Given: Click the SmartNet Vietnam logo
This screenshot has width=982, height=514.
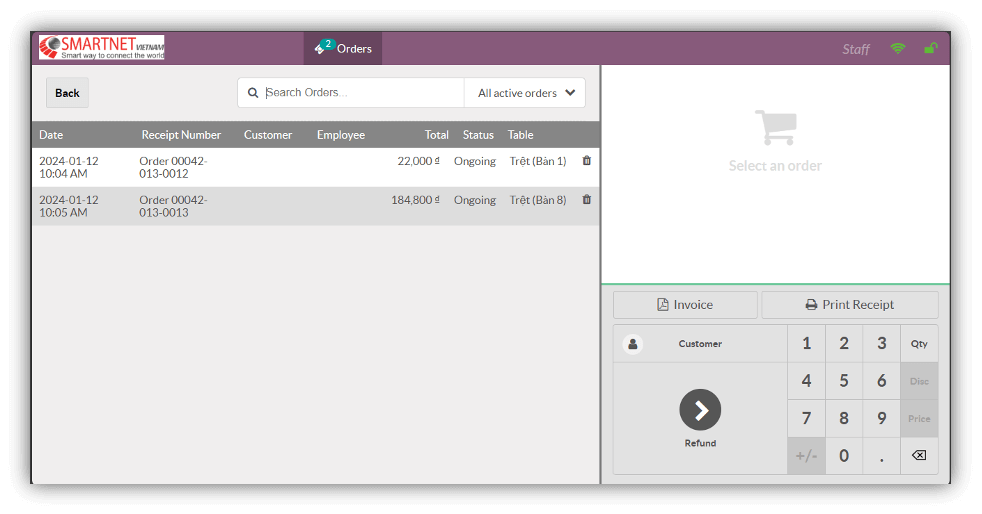Looking at the screenshot, I should click(x=101, y=48).
